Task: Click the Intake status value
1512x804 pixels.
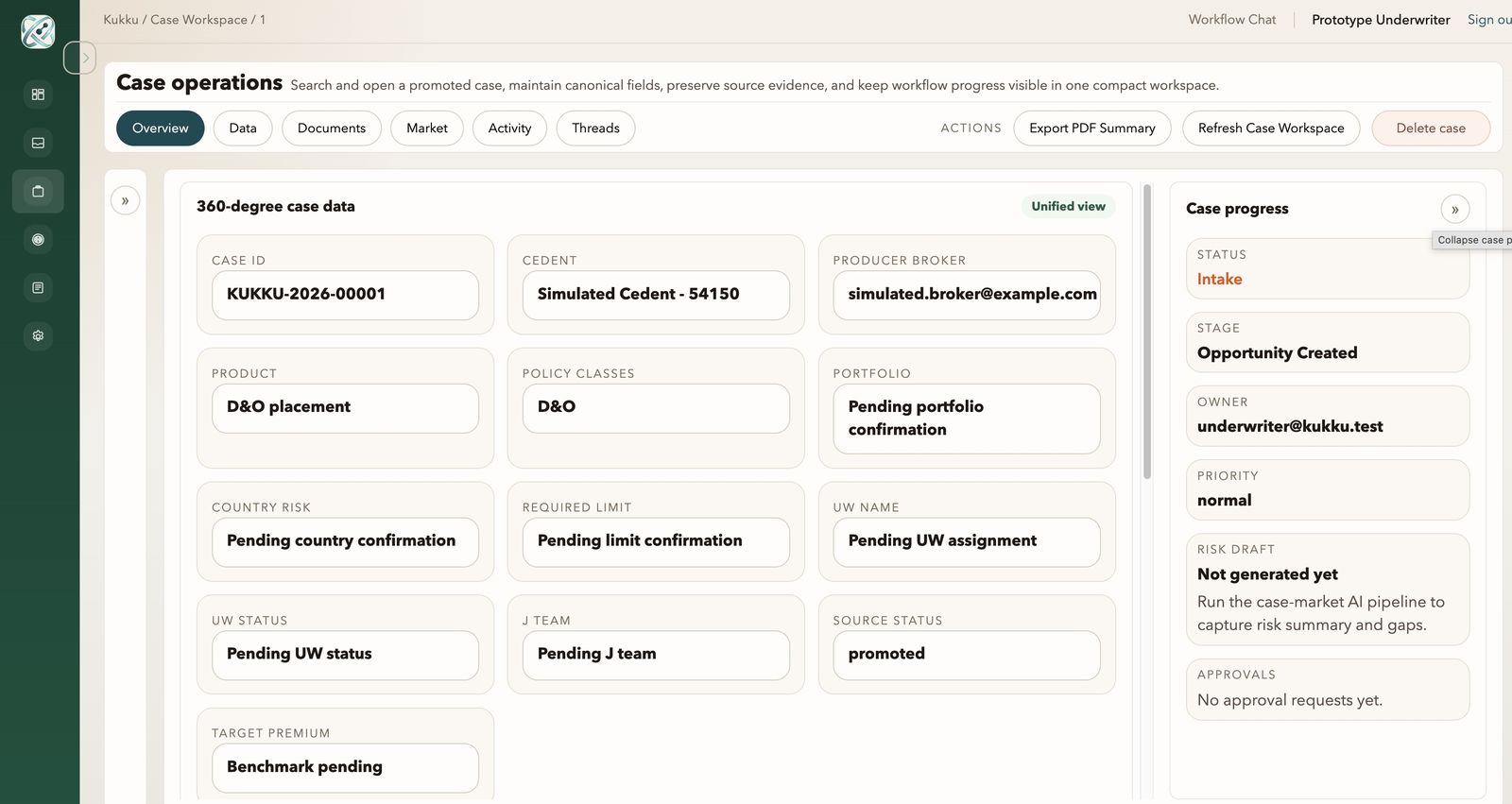Action: click(1219, 280)
